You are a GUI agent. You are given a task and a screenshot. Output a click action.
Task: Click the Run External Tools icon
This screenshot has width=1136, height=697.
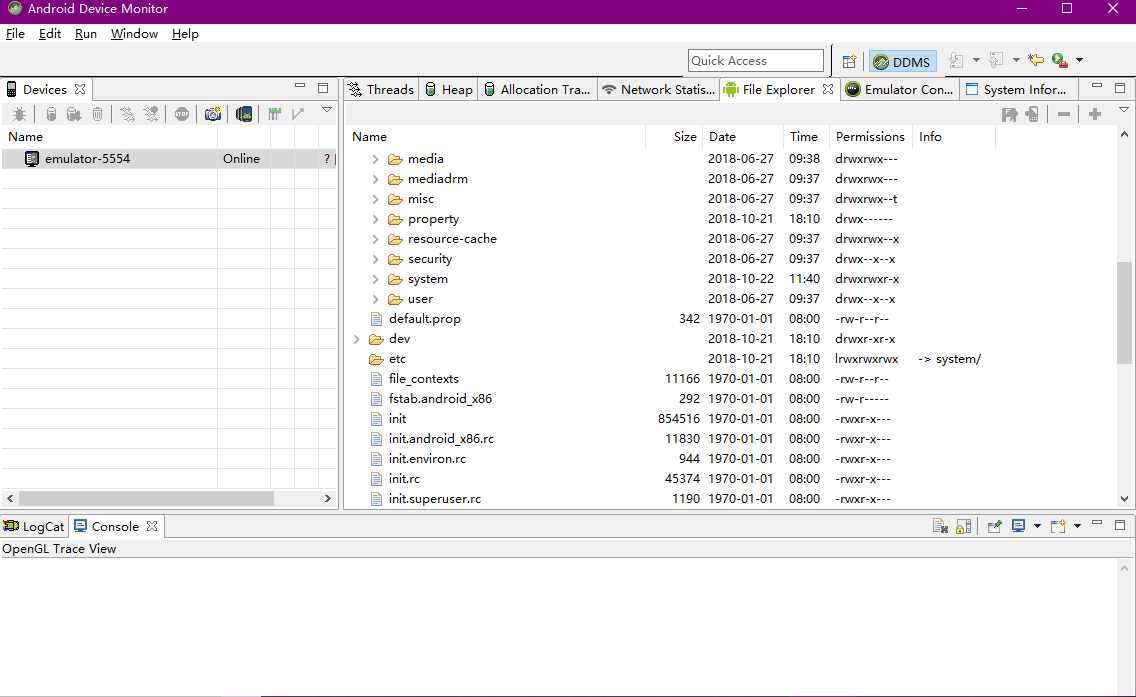click(1060, 60)
